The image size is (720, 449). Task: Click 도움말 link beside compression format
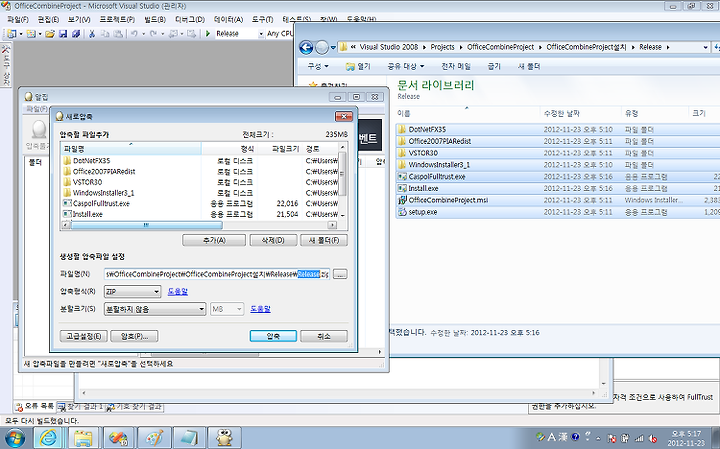pos(178,292)
